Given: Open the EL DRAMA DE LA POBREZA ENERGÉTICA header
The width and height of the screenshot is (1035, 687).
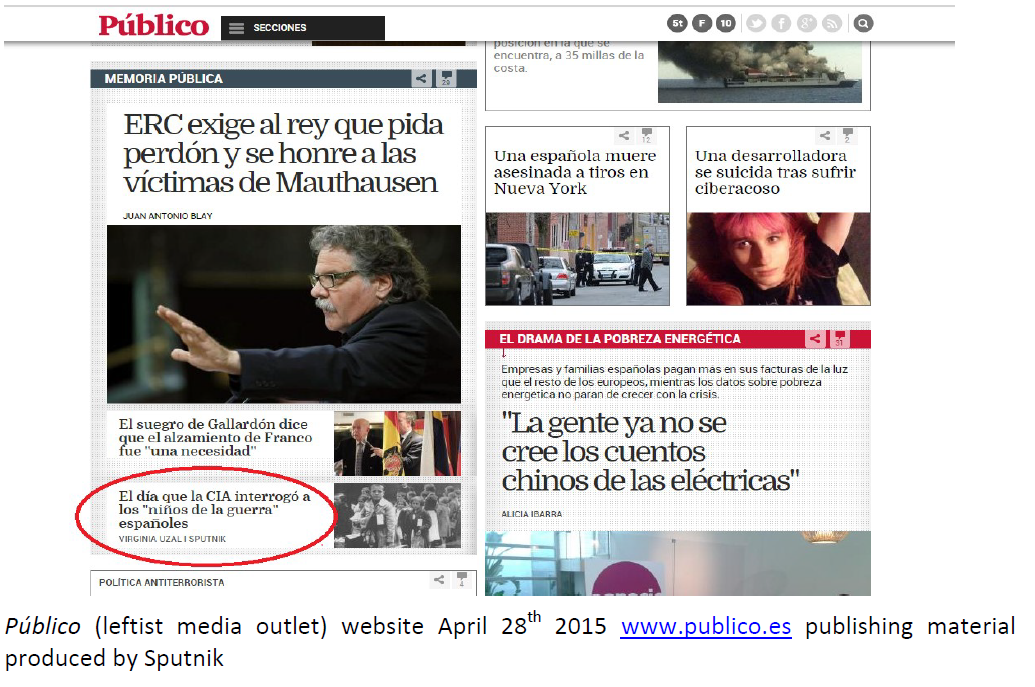Looking at the screenshot, I should tap(620, 339).
